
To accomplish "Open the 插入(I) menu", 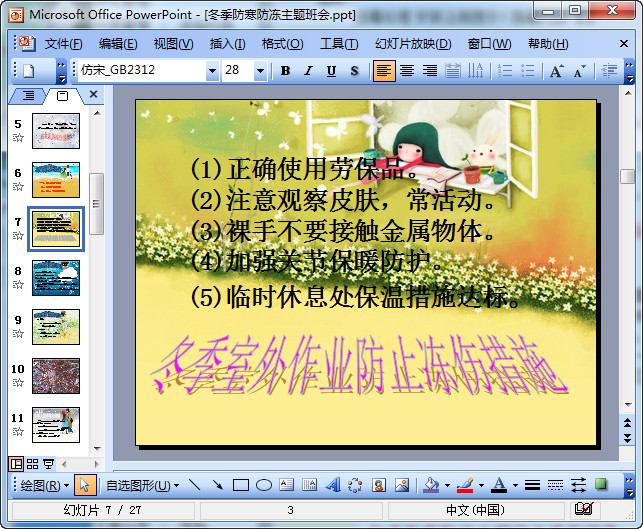I will [x=228, y=43].
